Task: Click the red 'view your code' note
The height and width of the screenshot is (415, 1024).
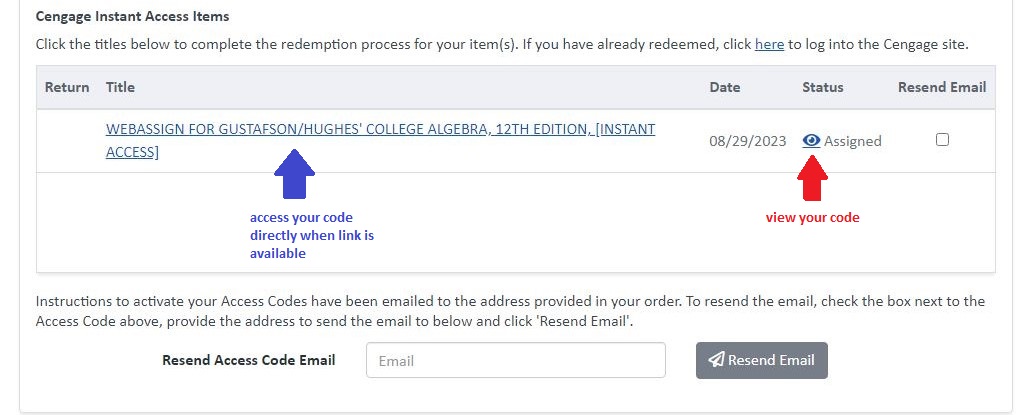Action: pos(813,218)
